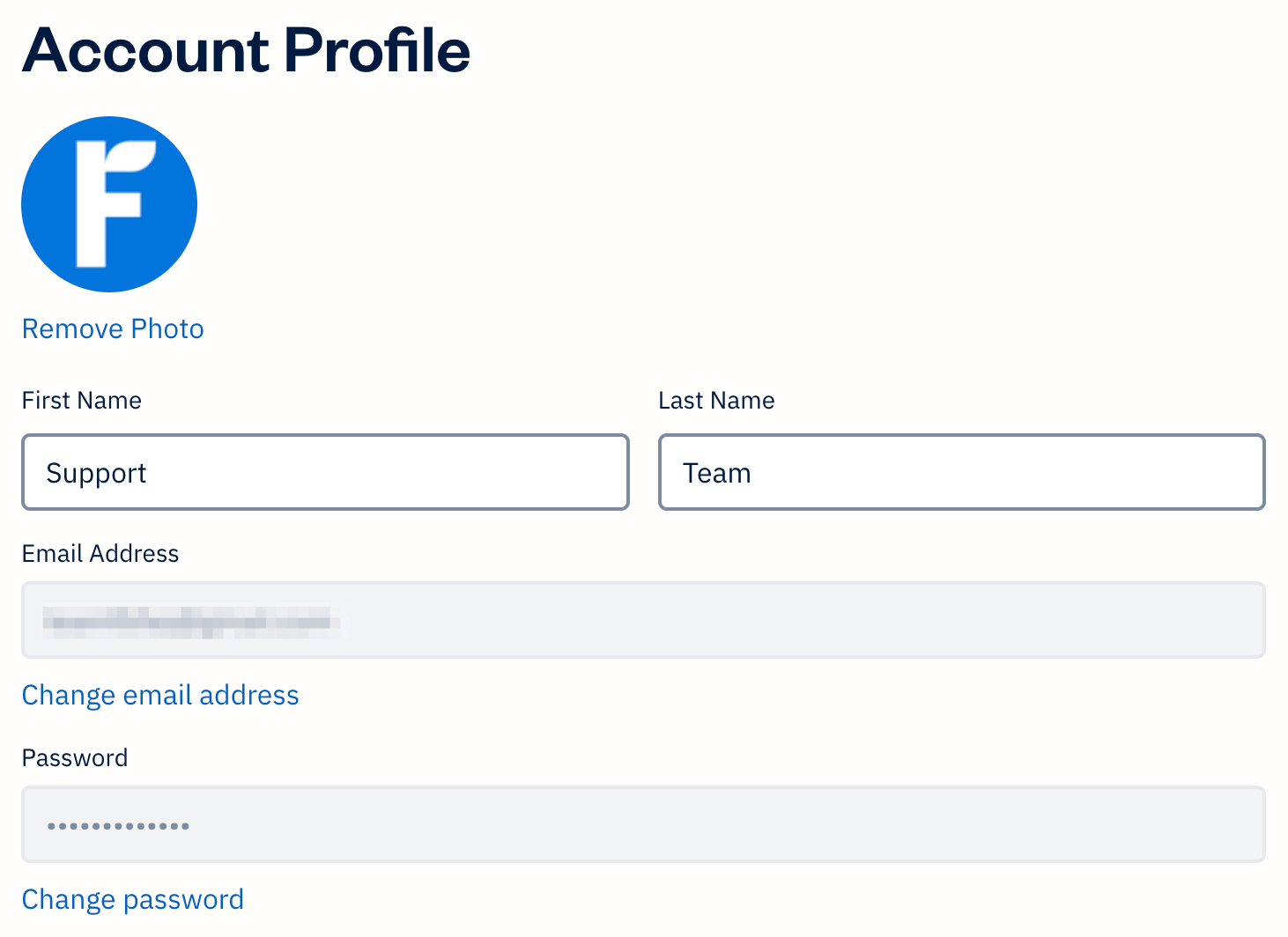Open the Change password link
The width and height of the screenshot is (1288, 937).
coord(132,900)
